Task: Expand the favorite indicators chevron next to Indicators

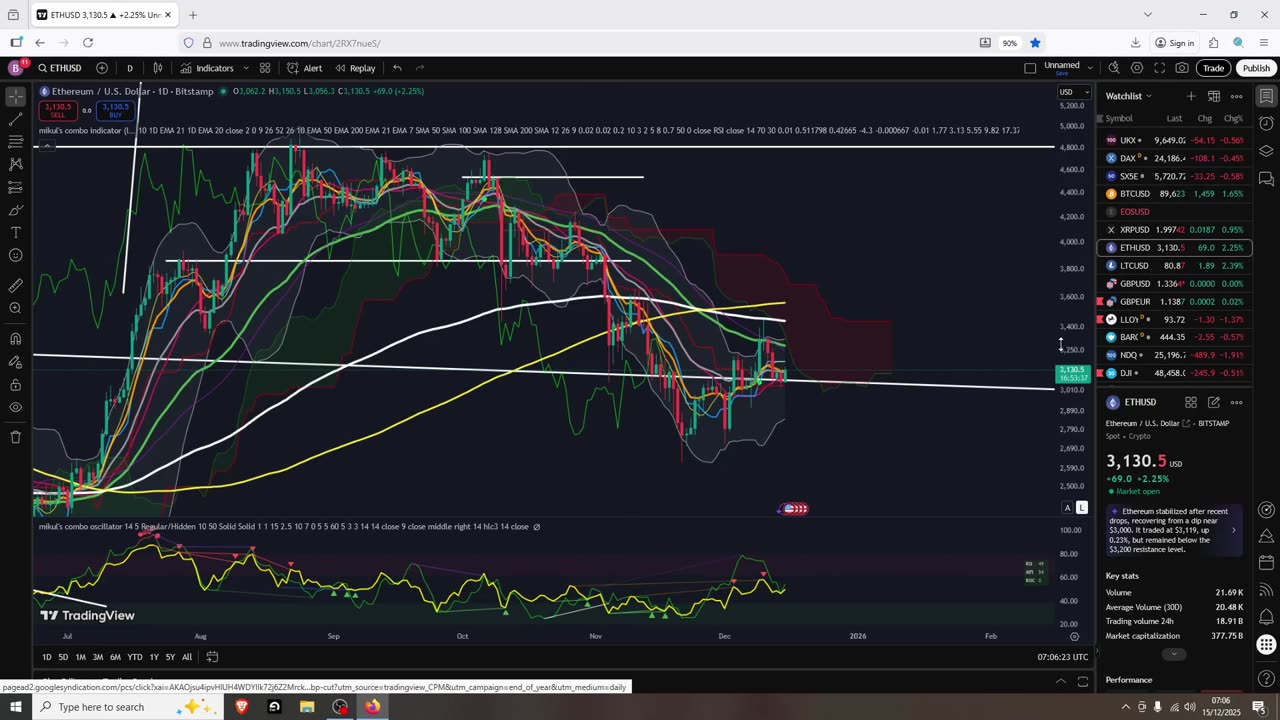Action: click(x=245, y=68)
